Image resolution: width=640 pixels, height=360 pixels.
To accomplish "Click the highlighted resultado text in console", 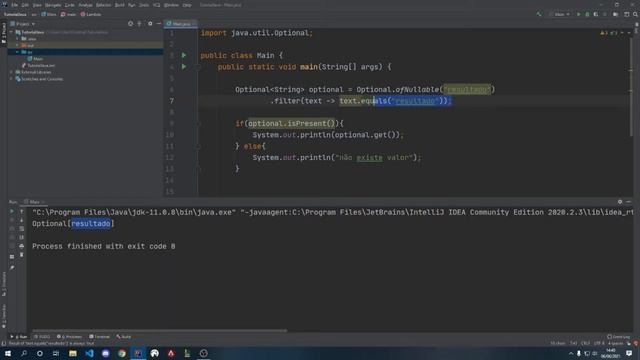I will tap(91, 224).
